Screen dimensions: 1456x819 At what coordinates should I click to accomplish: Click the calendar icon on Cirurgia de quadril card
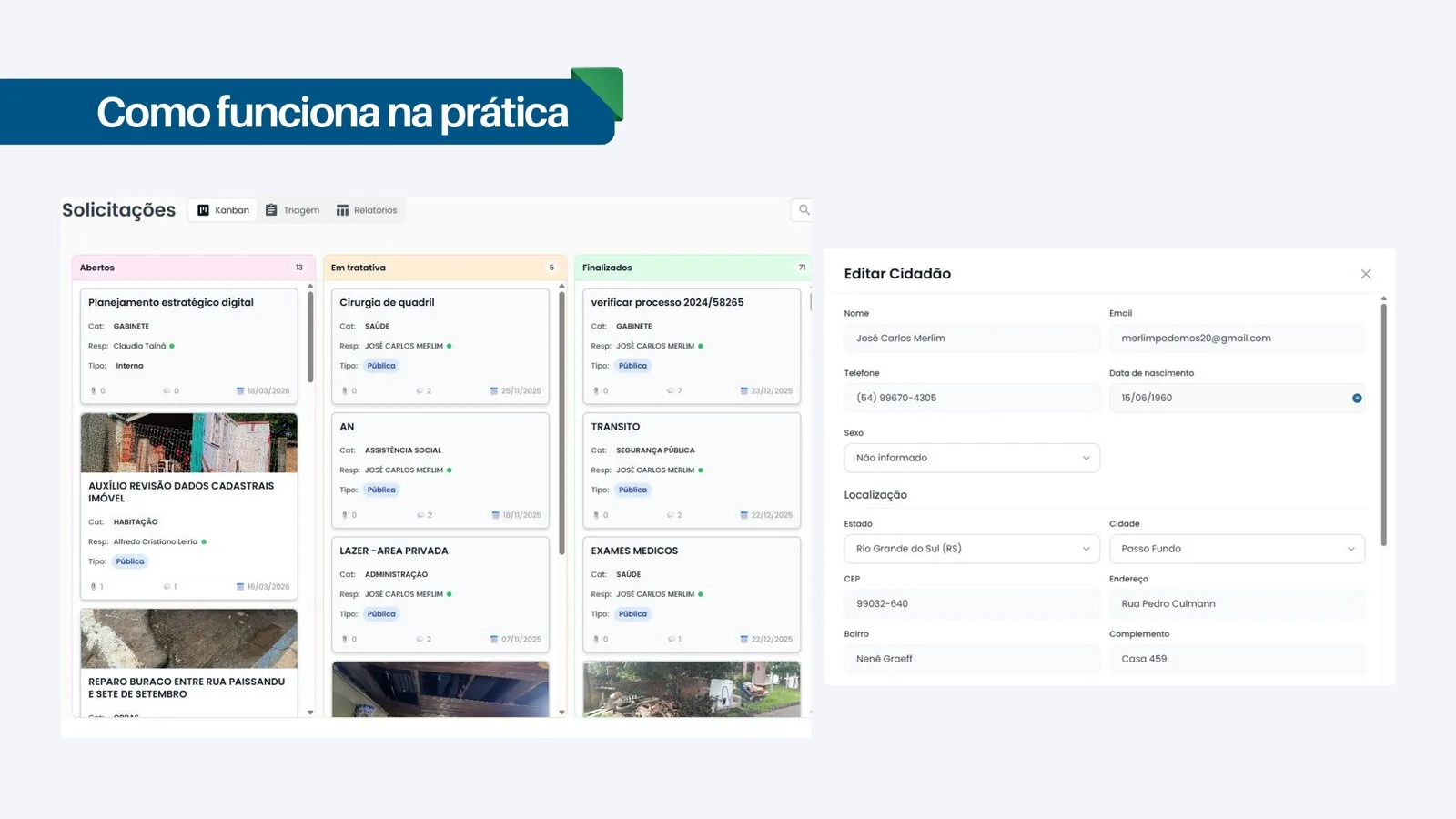click(x=494, y=391)
